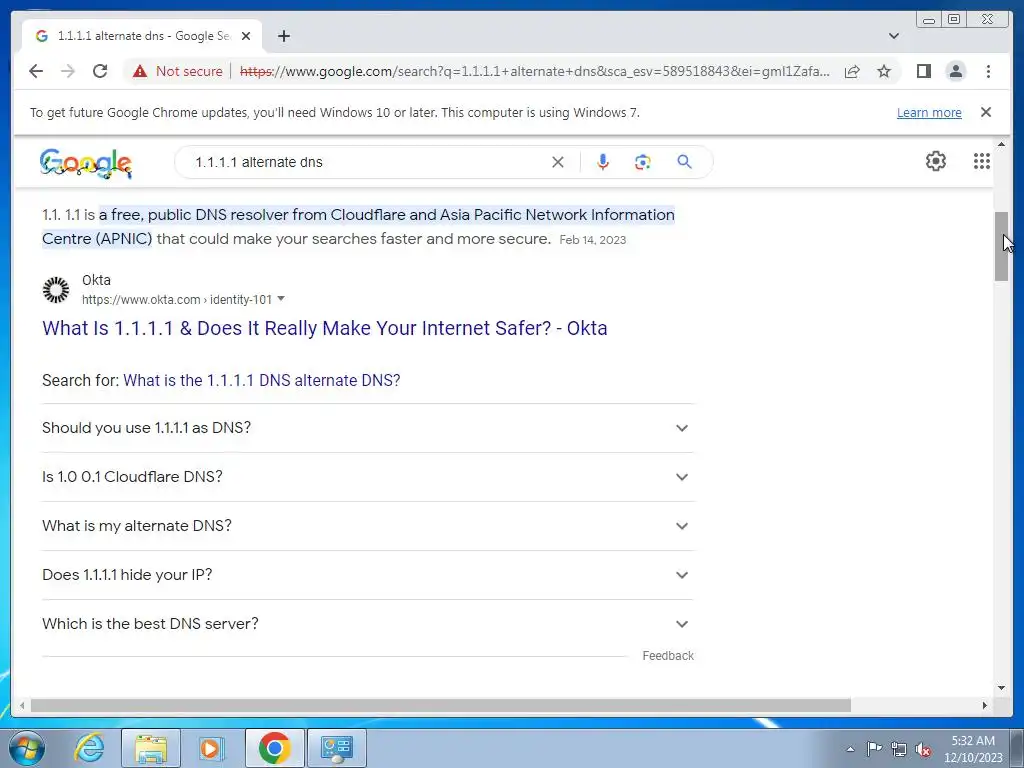The height and width of the screenshot is (768, 1024).
Task: Clear the search box text
Action: click(558, 162)
